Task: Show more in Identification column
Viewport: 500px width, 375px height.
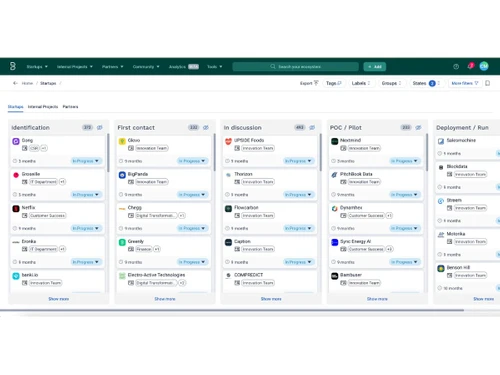Action: point(59,299)
